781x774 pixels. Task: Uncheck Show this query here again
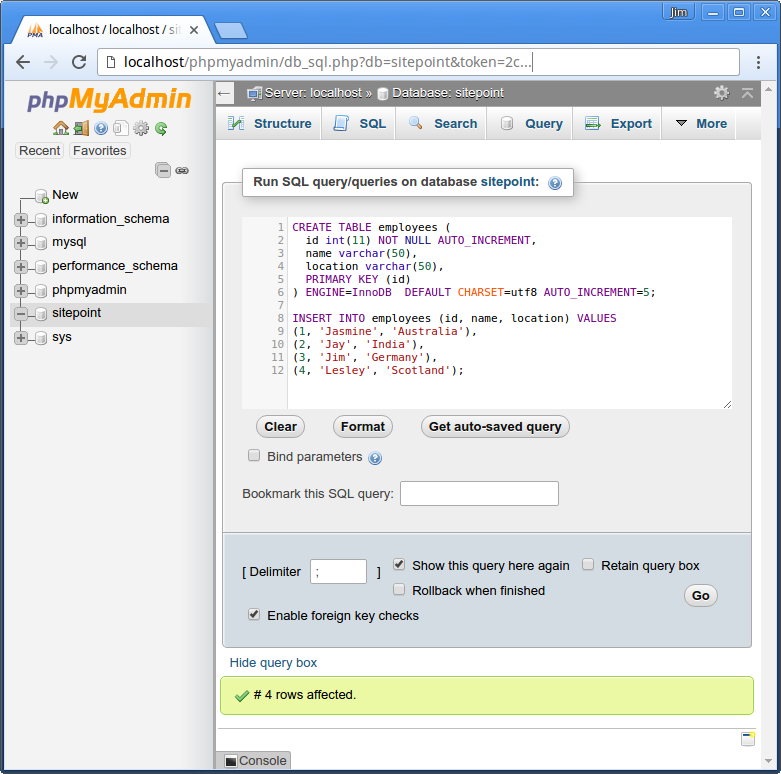(399, 564)
